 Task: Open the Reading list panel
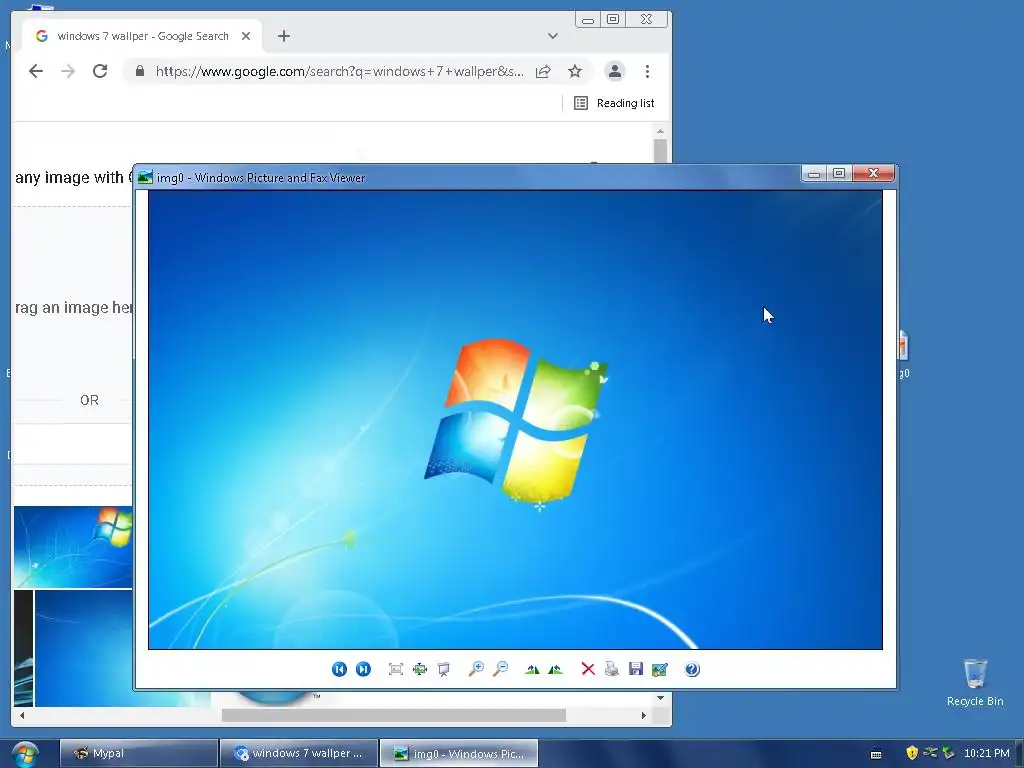point(614,103)
